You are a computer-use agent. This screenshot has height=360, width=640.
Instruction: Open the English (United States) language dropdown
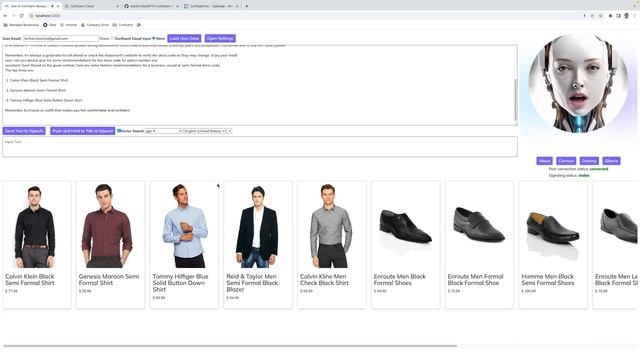204,131
